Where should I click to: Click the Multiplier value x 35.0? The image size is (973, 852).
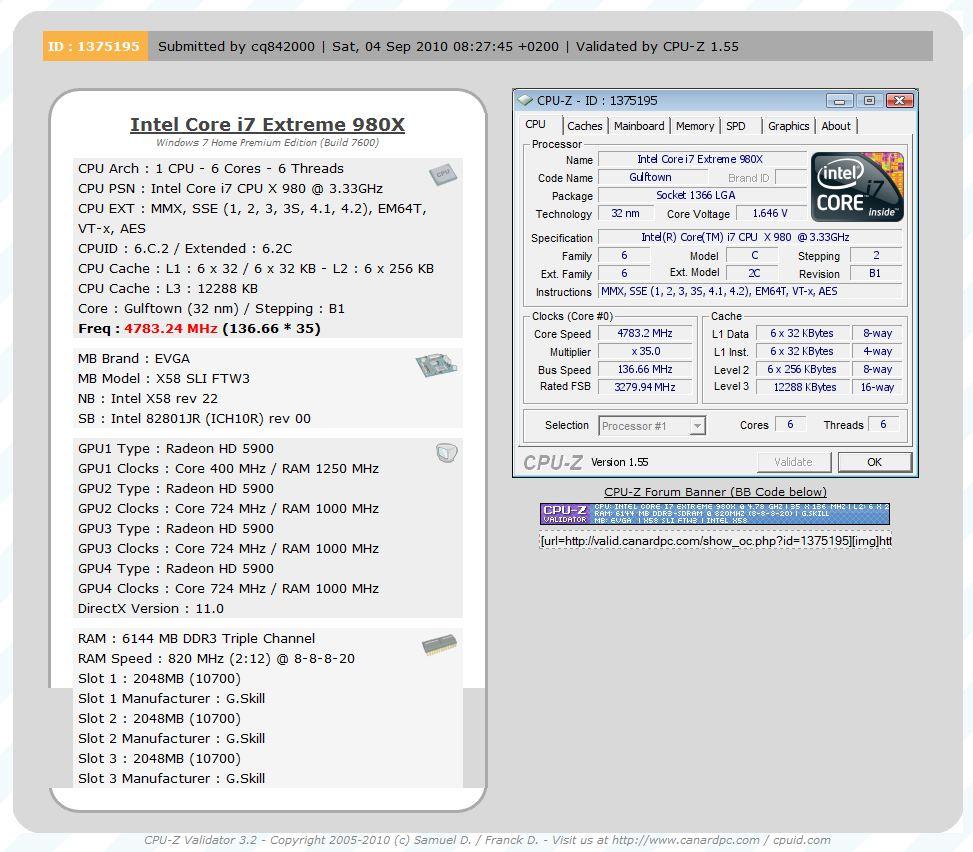[x=645, y=351]
